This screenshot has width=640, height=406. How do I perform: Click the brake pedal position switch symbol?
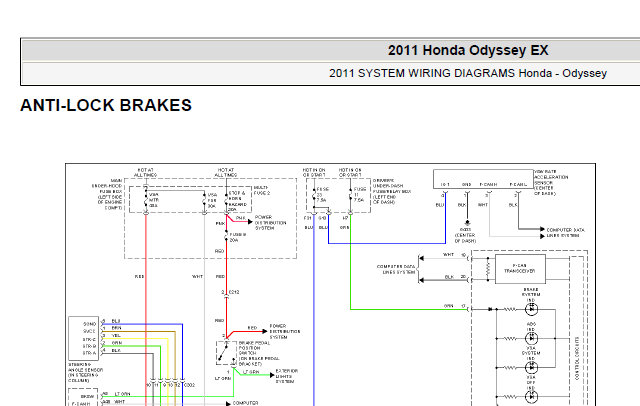pyautogui.click(x=226, y=353)
